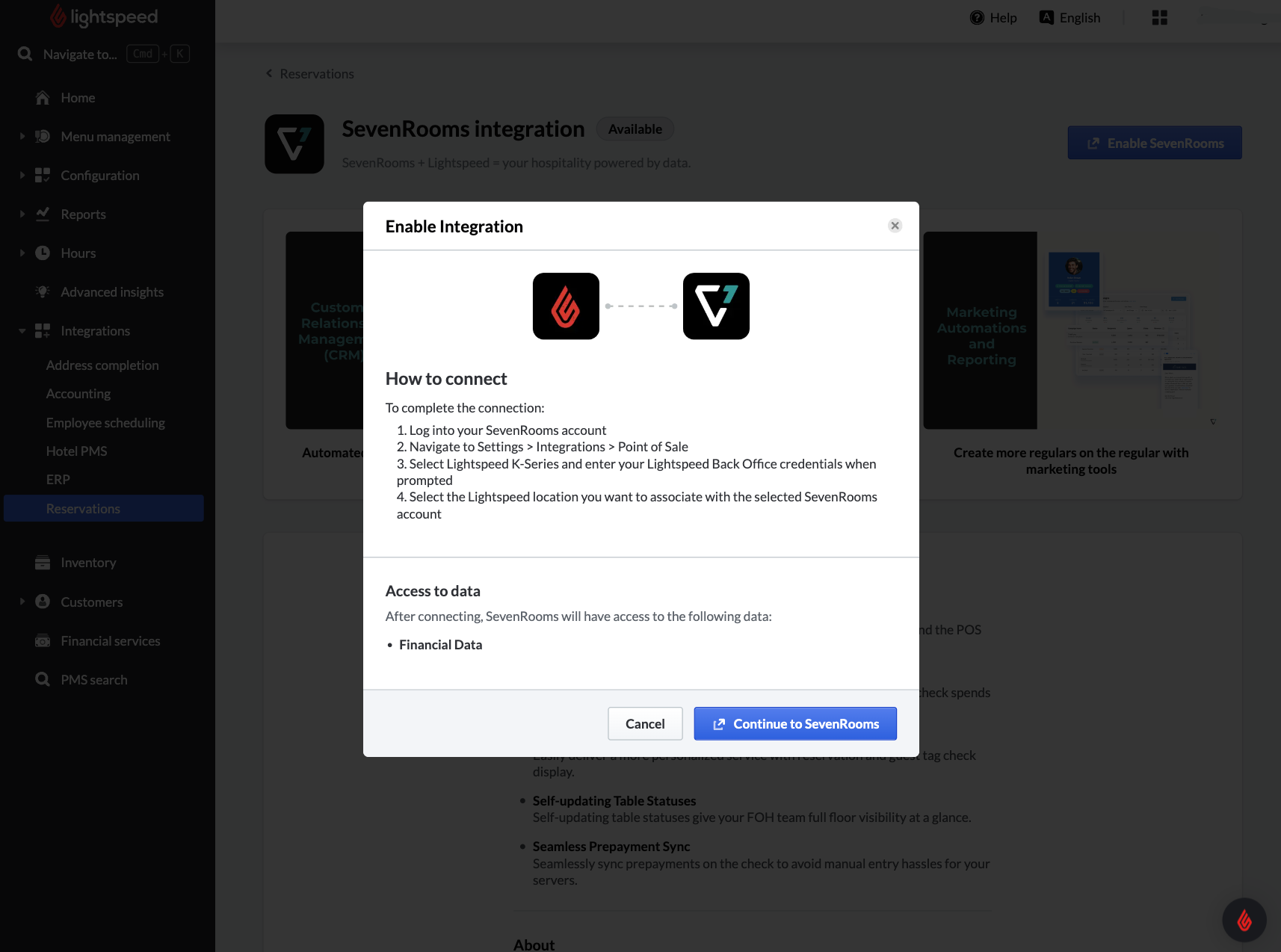Click Continue to SevenRooms
This screenshot has width=1281, height=952.
click(x=794, y=723)
